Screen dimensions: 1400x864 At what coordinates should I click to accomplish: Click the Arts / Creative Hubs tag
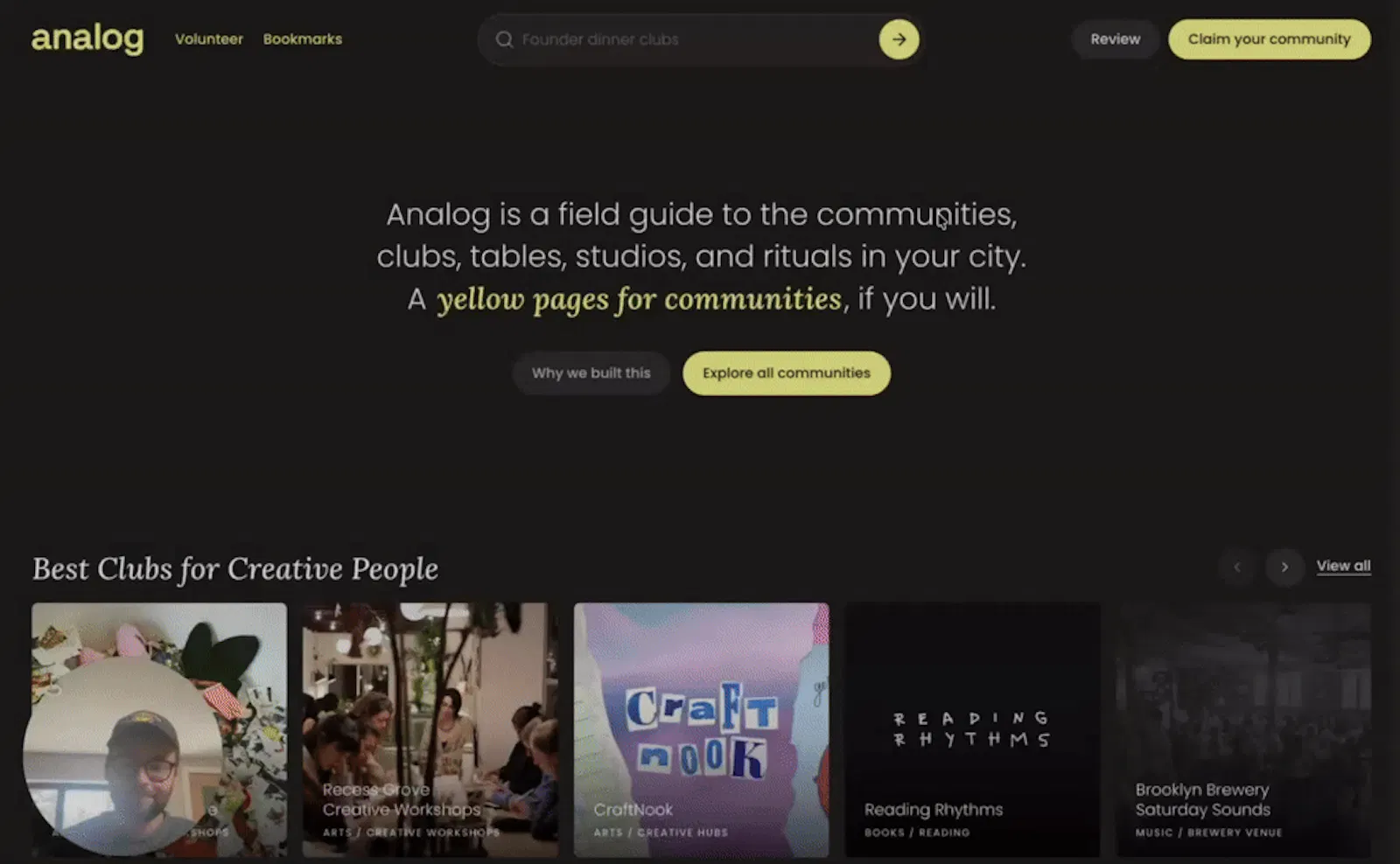[x=661, y=833]
